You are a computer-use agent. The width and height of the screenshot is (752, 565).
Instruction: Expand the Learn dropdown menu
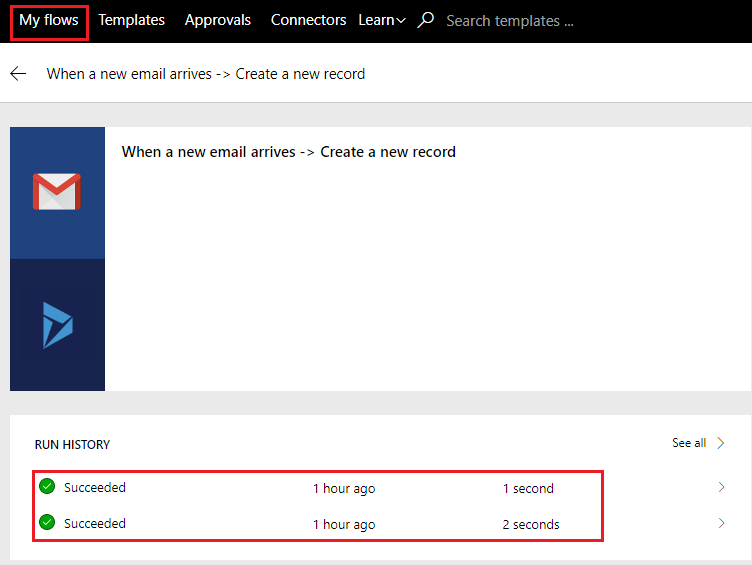coord(382,20)
